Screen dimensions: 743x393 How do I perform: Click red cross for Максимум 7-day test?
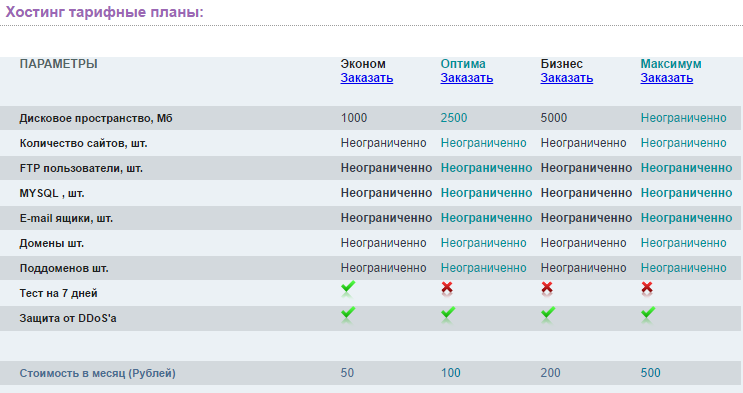click(x=647, y=289)
